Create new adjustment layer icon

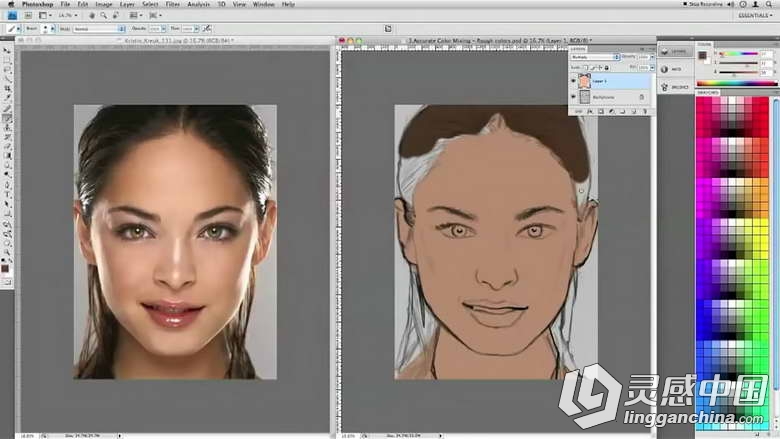612,111
